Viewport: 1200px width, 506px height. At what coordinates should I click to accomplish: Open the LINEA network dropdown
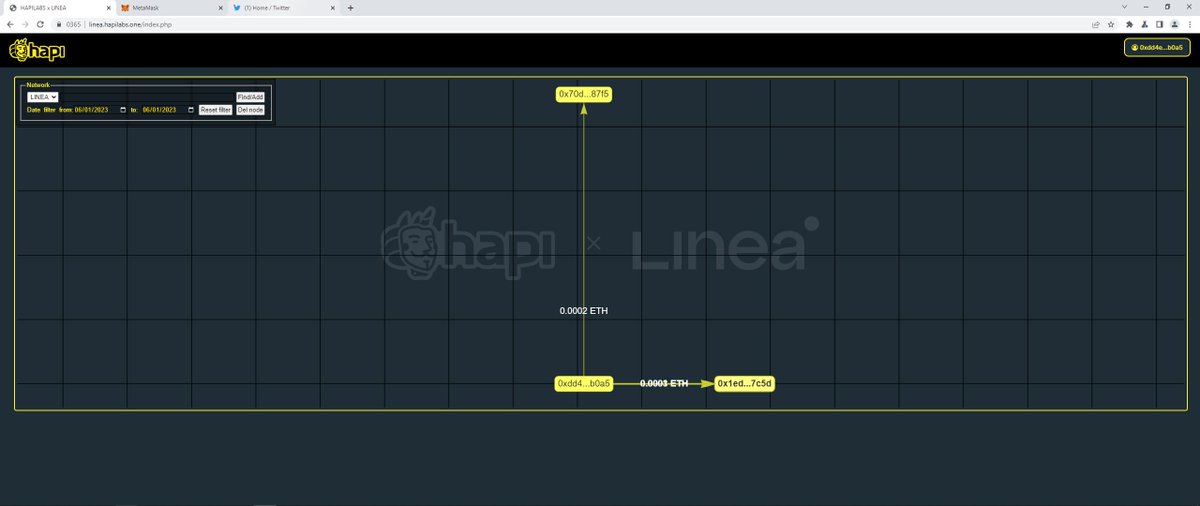point(42,97)
